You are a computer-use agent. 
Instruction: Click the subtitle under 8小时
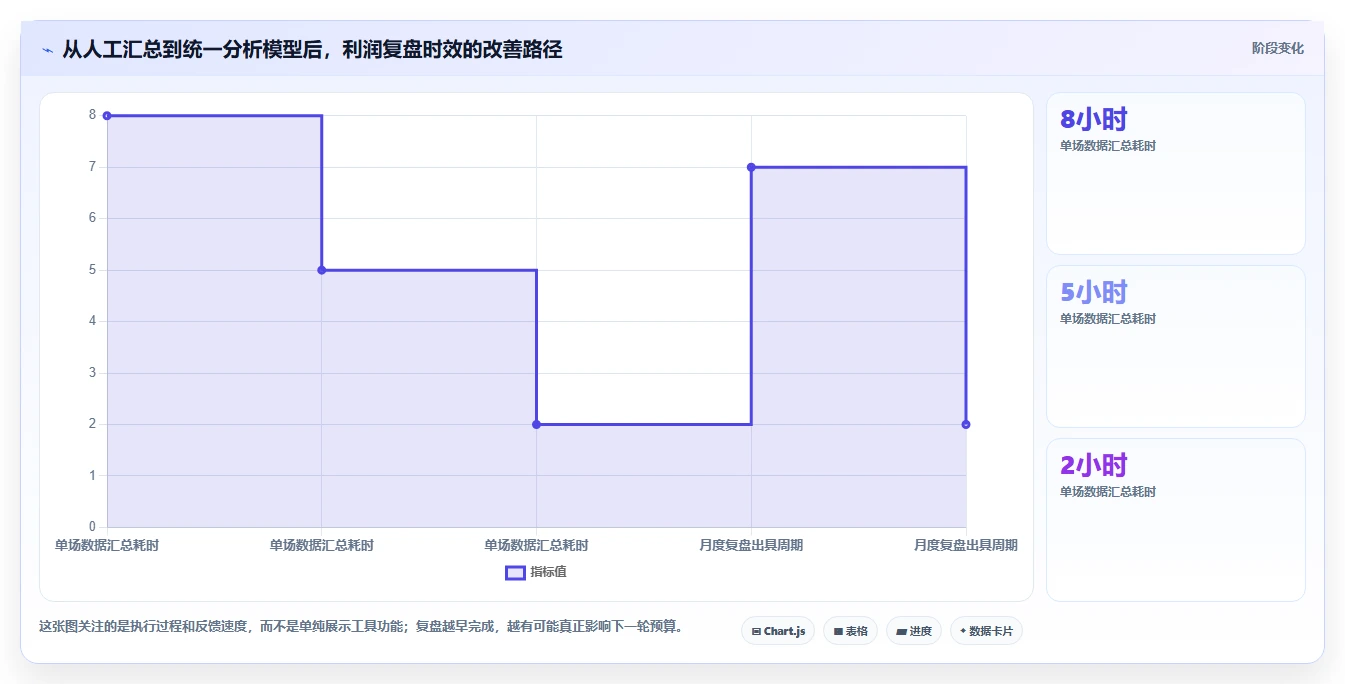point(1108,146)
